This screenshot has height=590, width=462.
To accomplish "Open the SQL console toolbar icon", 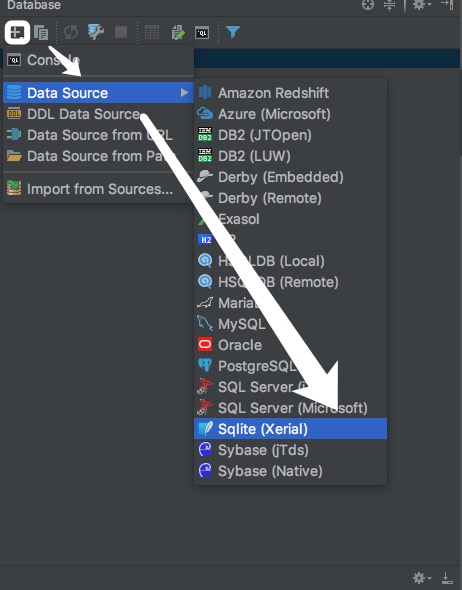I will pos(202,33).
